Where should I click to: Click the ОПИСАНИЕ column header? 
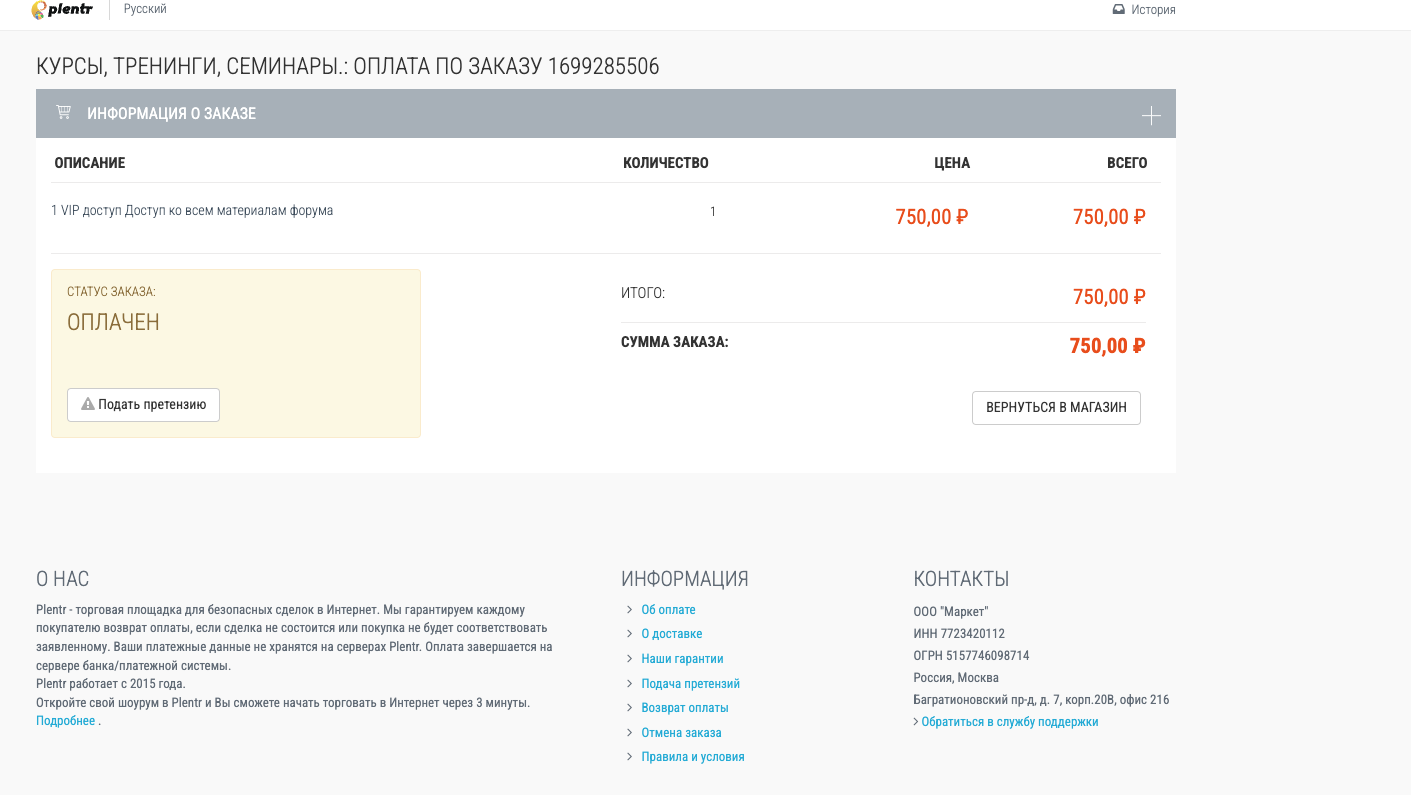[90, 163]
